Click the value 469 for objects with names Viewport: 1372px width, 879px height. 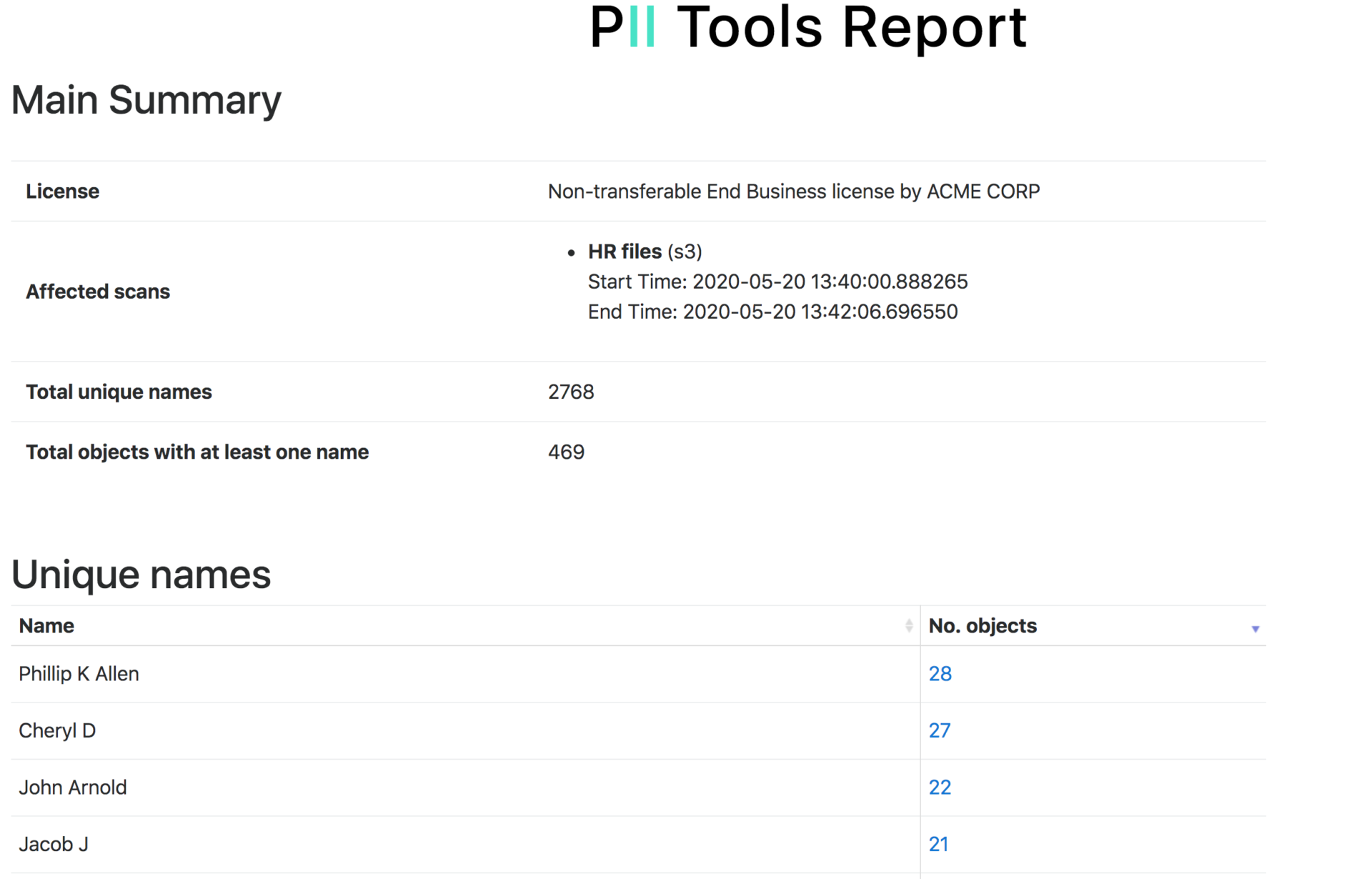565,452
